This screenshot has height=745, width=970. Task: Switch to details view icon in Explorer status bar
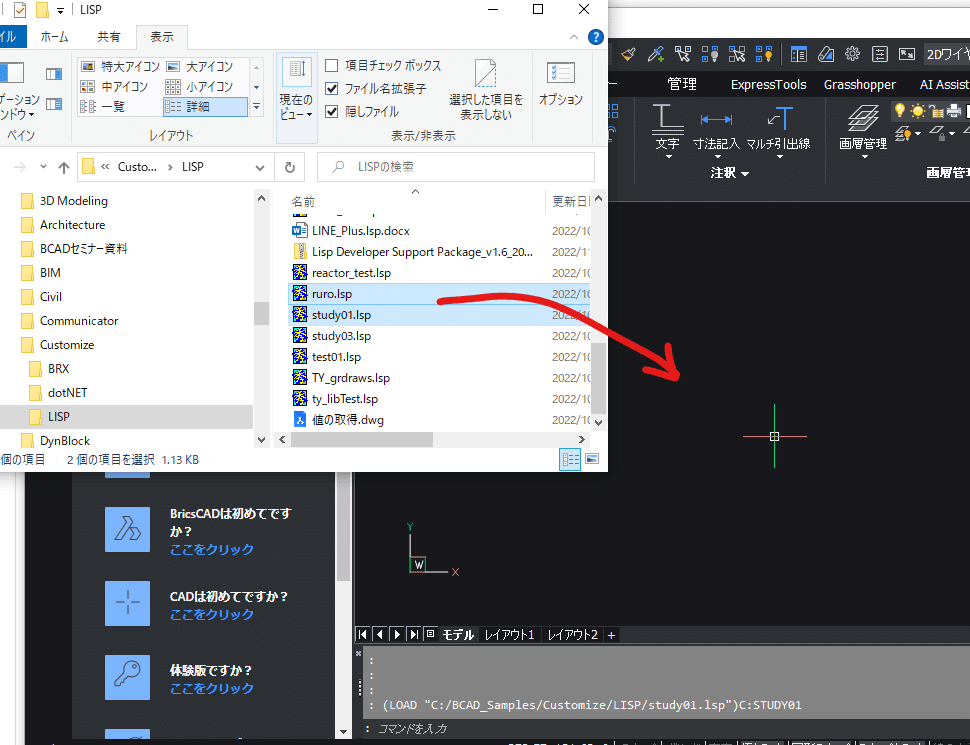570,460
